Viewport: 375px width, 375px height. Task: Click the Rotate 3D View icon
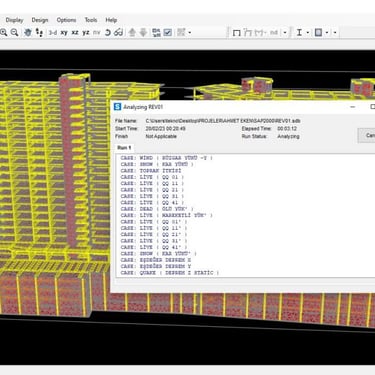[x=108, y=32]
